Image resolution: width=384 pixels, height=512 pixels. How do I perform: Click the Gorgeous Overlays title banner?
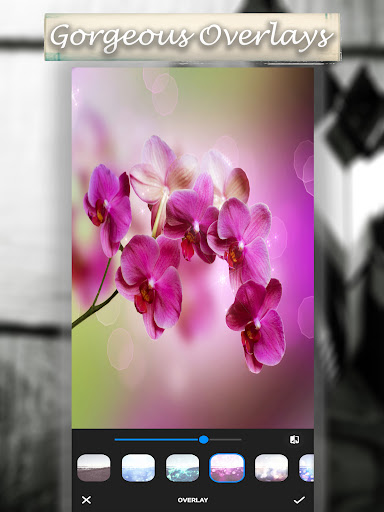(192, 37)
